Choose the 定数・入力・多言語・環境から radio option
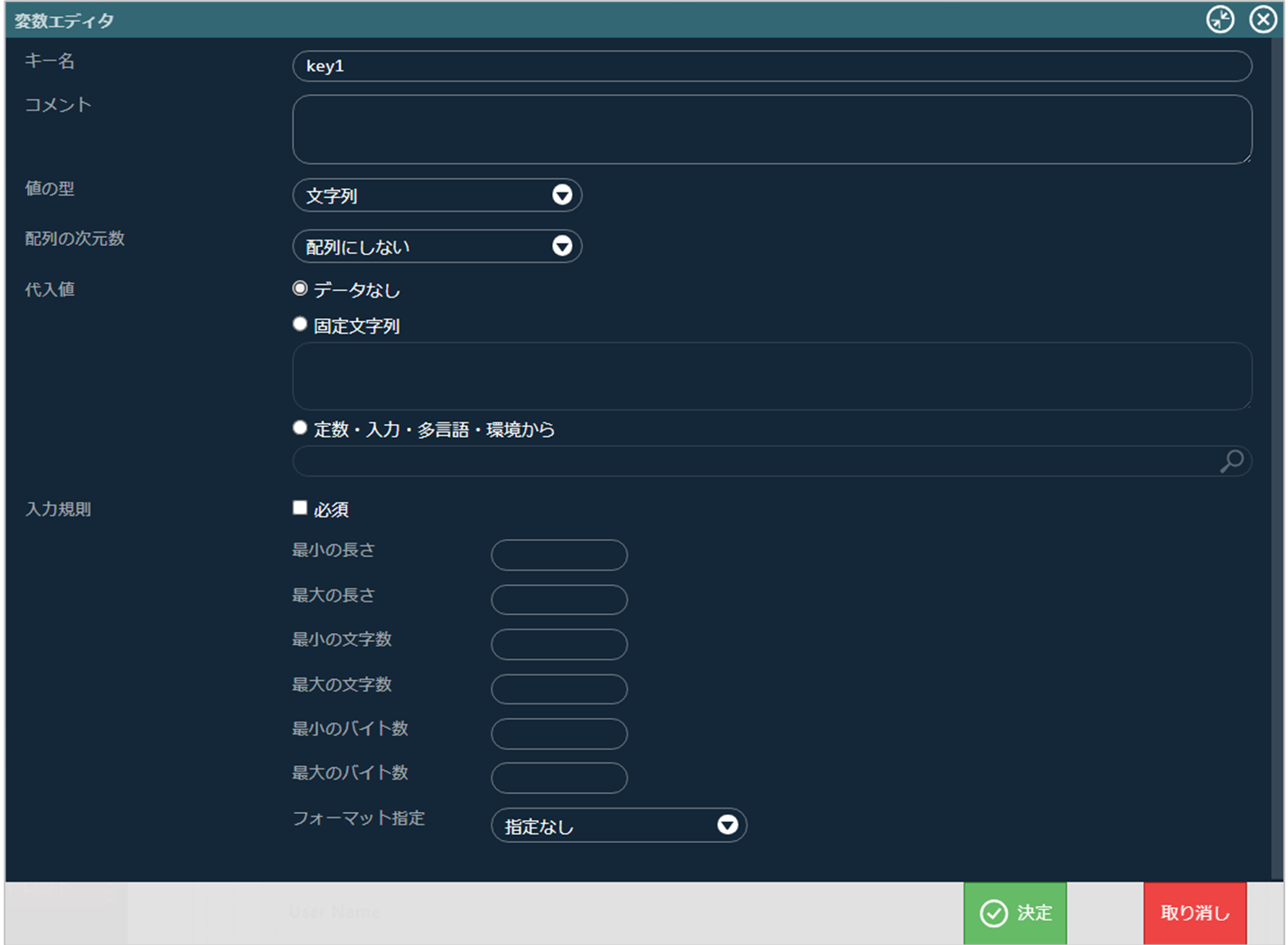Screen dimensions: 1288x945 (300, 428)
